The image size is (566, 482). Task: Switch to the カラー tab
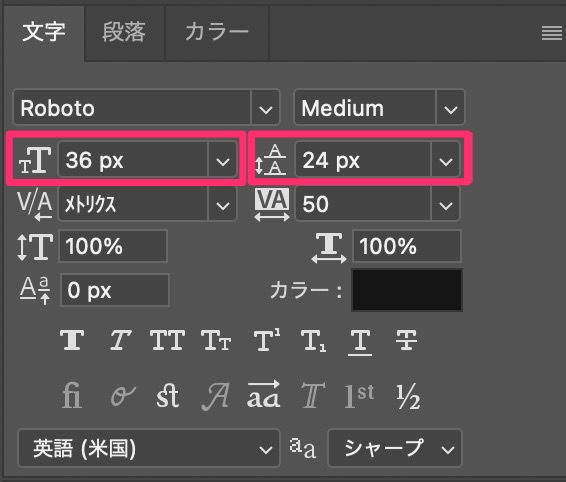pyautogui.click(x=217, y=32)
